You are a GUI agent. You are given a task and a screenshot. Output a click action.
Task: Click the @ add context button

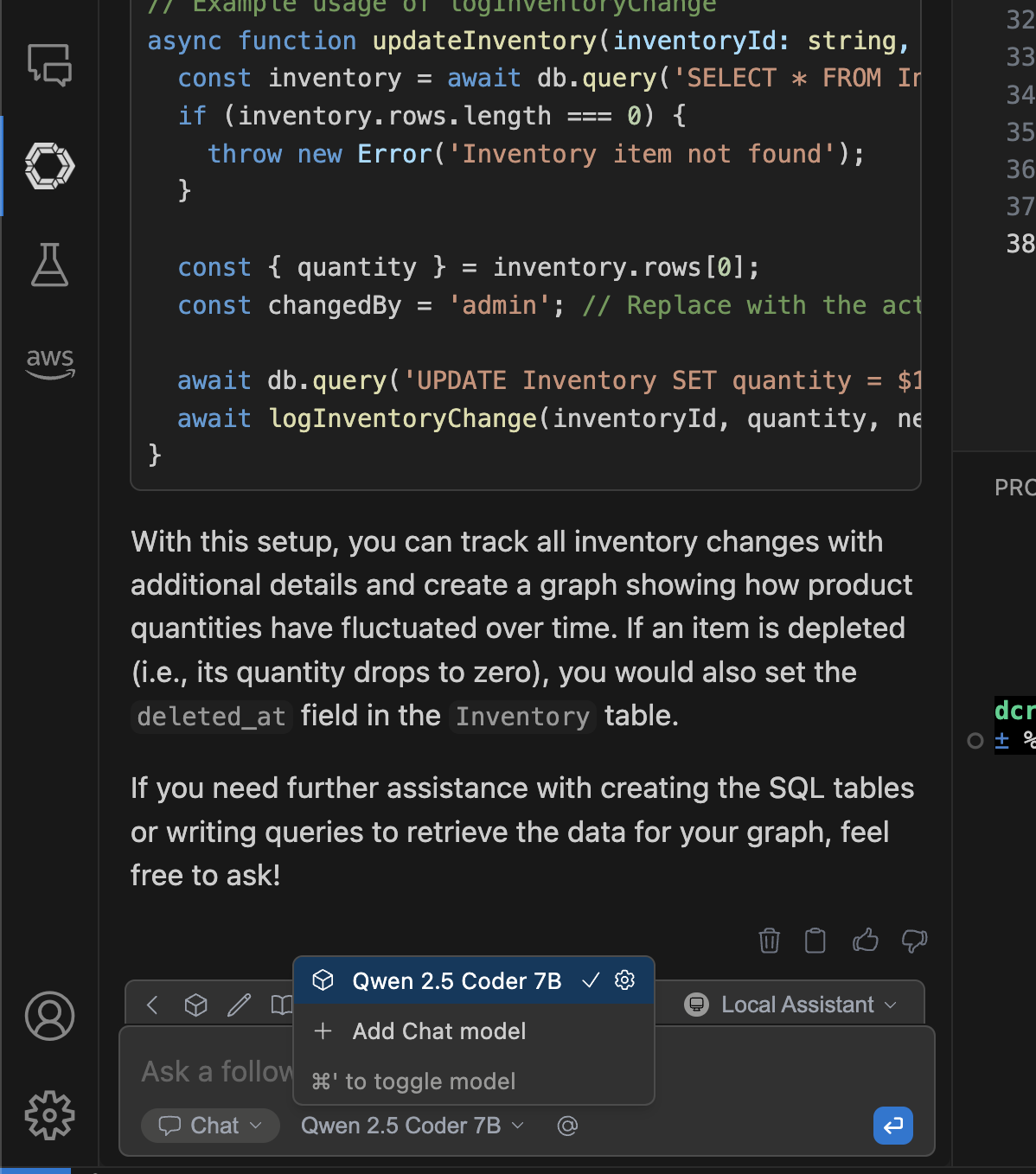[567, 1126]
